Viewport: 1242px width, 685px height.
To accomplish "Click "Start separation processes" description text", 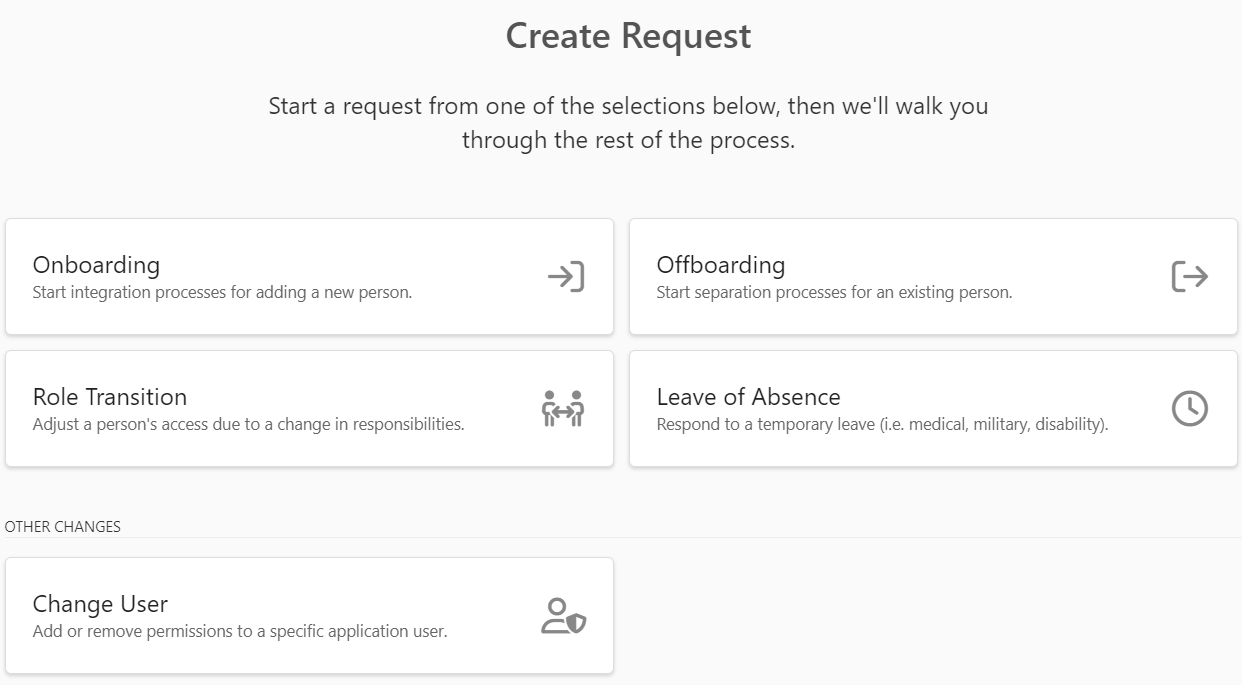I will [x=834, y=293].
